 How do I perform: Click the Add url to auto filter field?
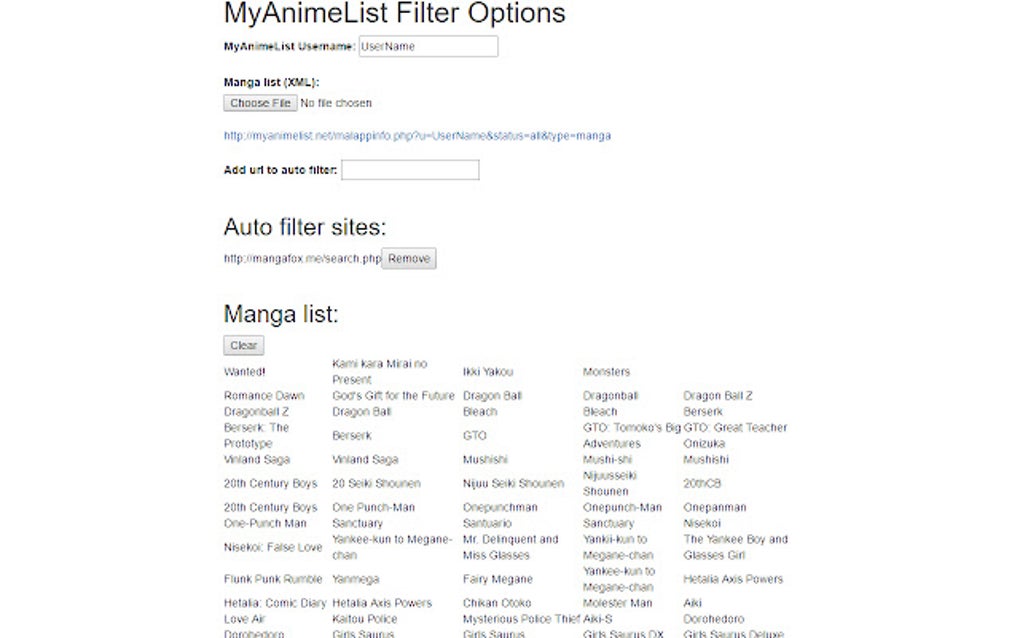(409, 170)
